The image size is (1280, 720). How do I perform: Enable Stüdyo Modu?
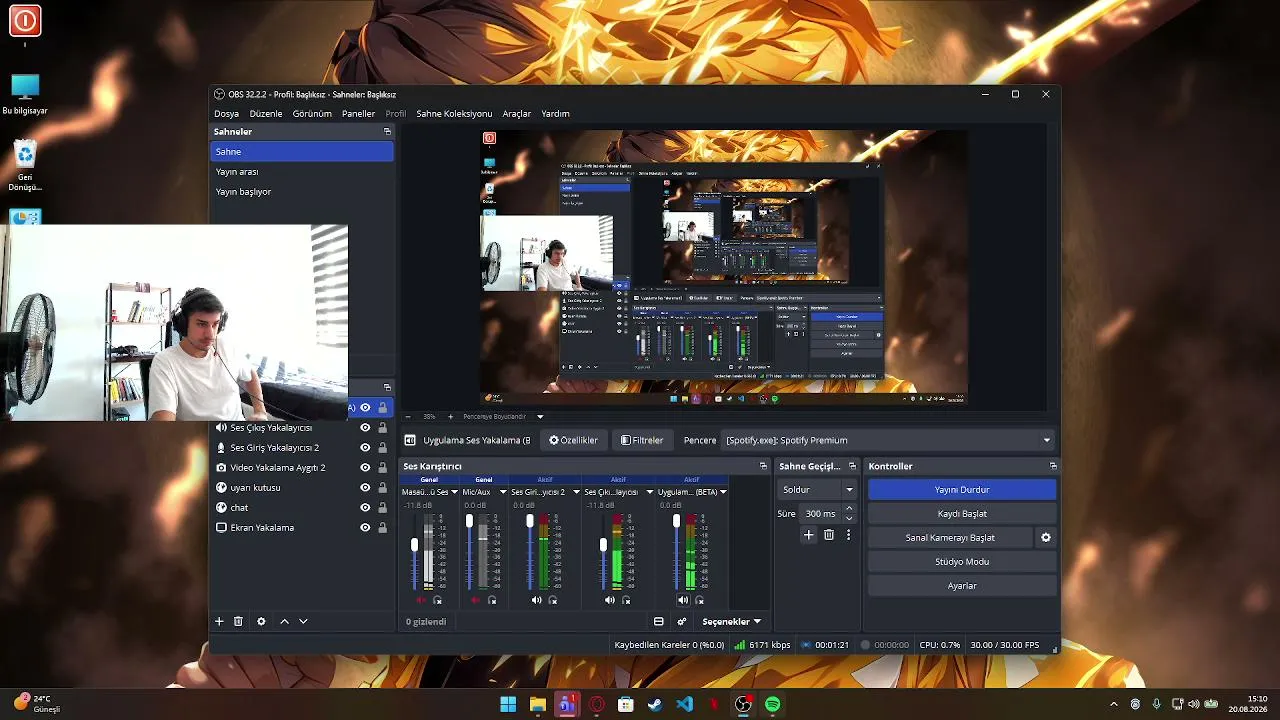[962, 562]
